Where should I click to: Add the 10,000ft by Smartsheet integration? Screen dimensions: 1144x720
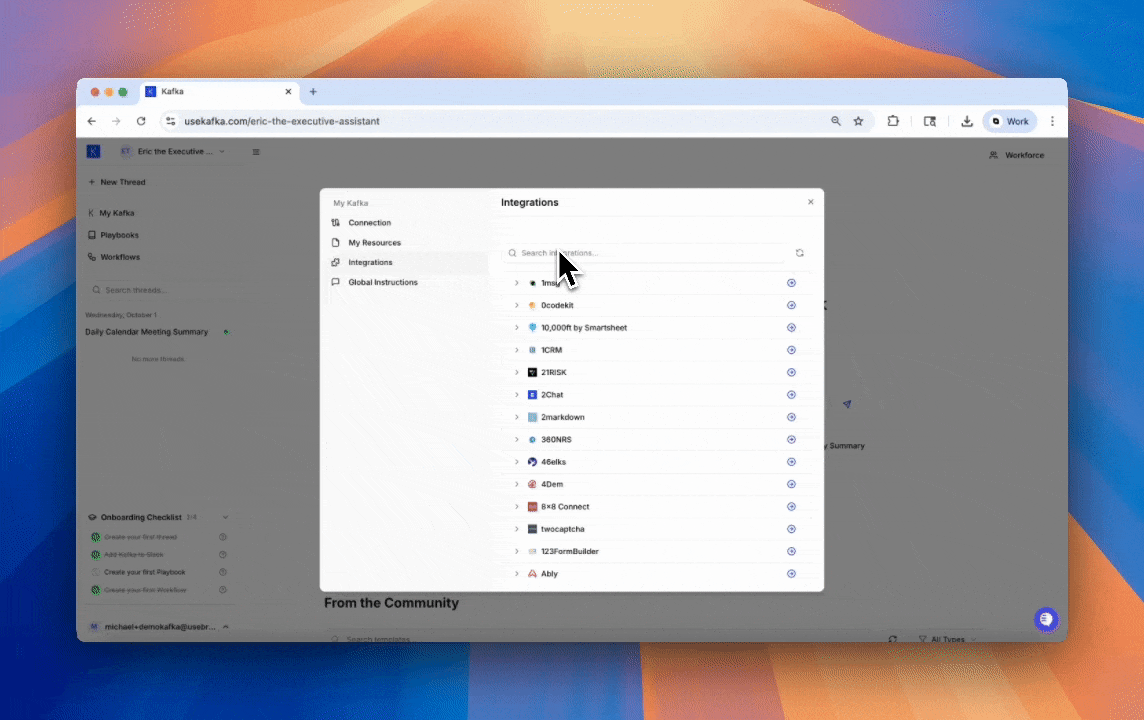point(791,327)
